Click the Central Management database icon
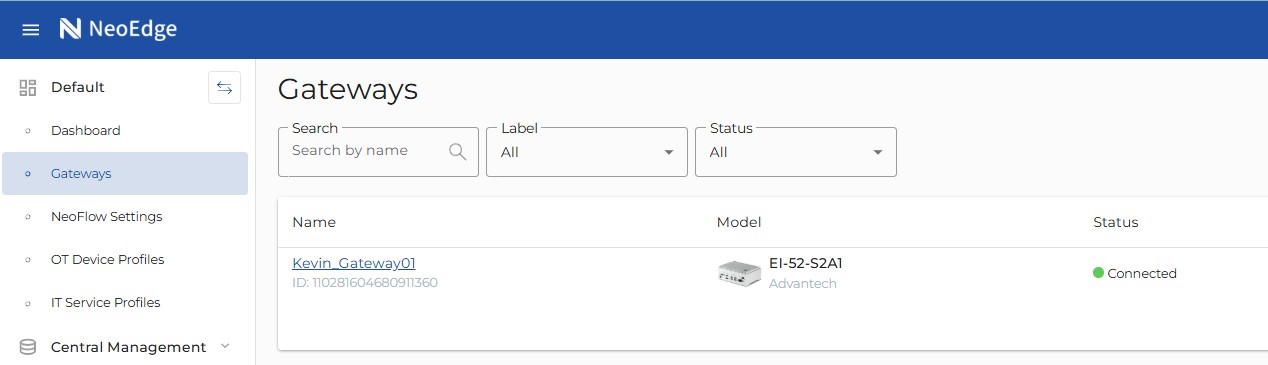 click(28, 347)
